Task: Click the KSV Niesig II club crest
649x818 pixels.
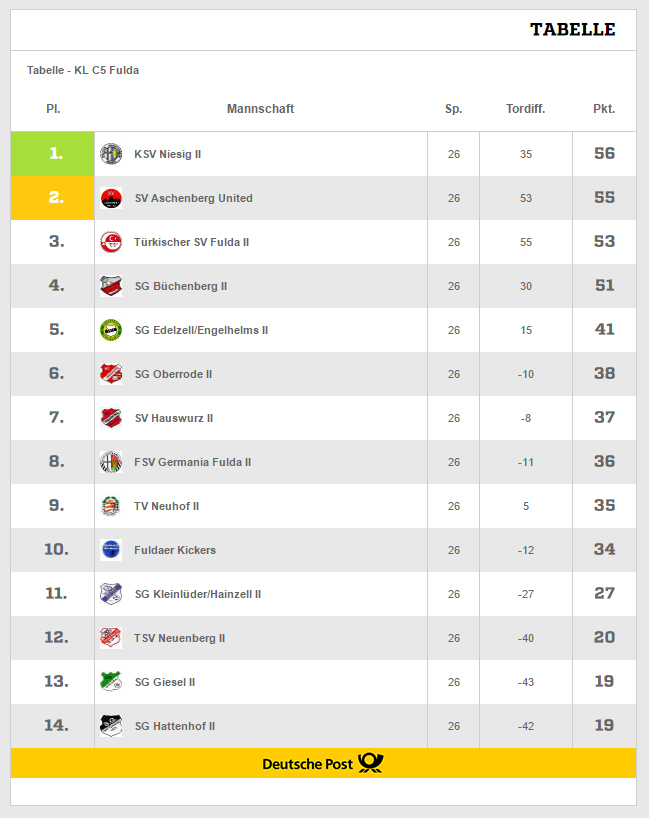Action: point(111,154)
